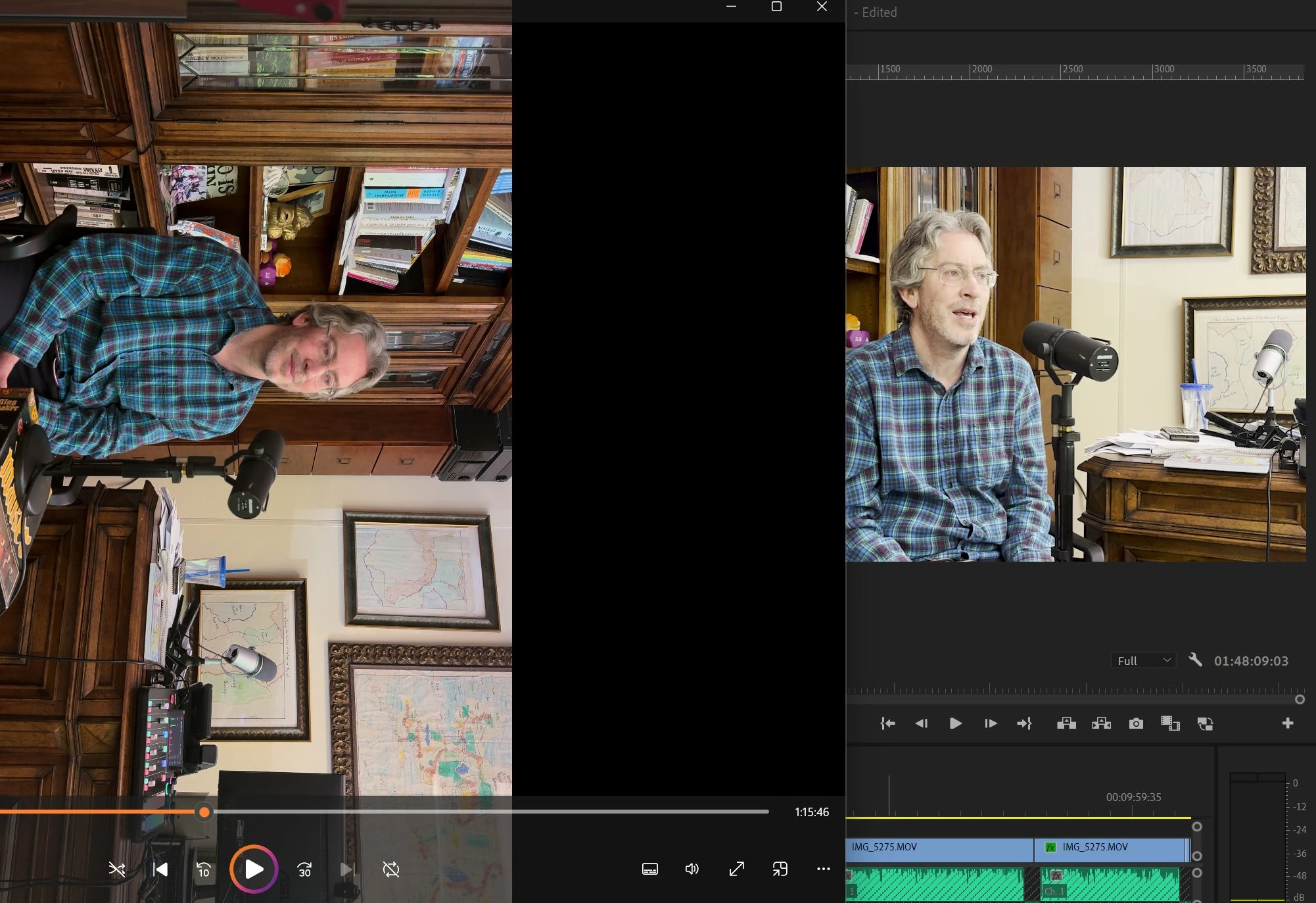Toggle repeat in media player
This screenshot has width=1316, height=903.
click(391, 869)
